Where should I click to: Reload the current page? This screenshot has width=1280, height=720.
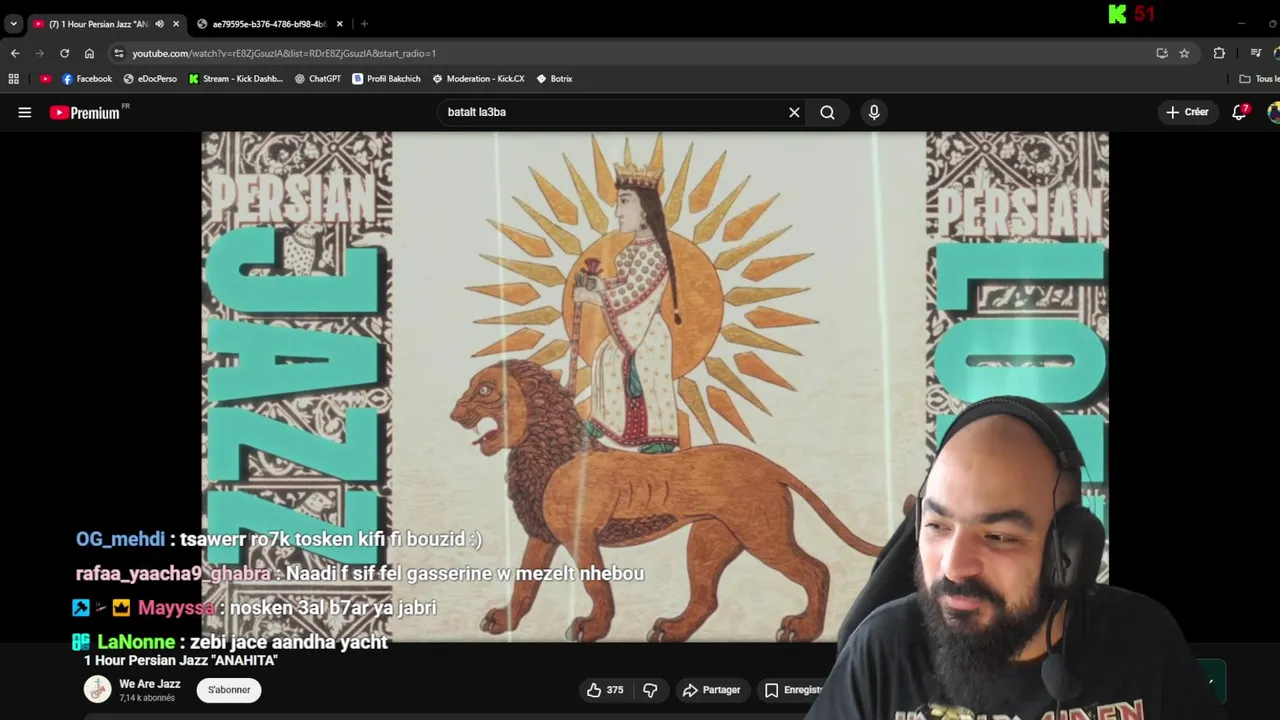[x=65, y=53]
